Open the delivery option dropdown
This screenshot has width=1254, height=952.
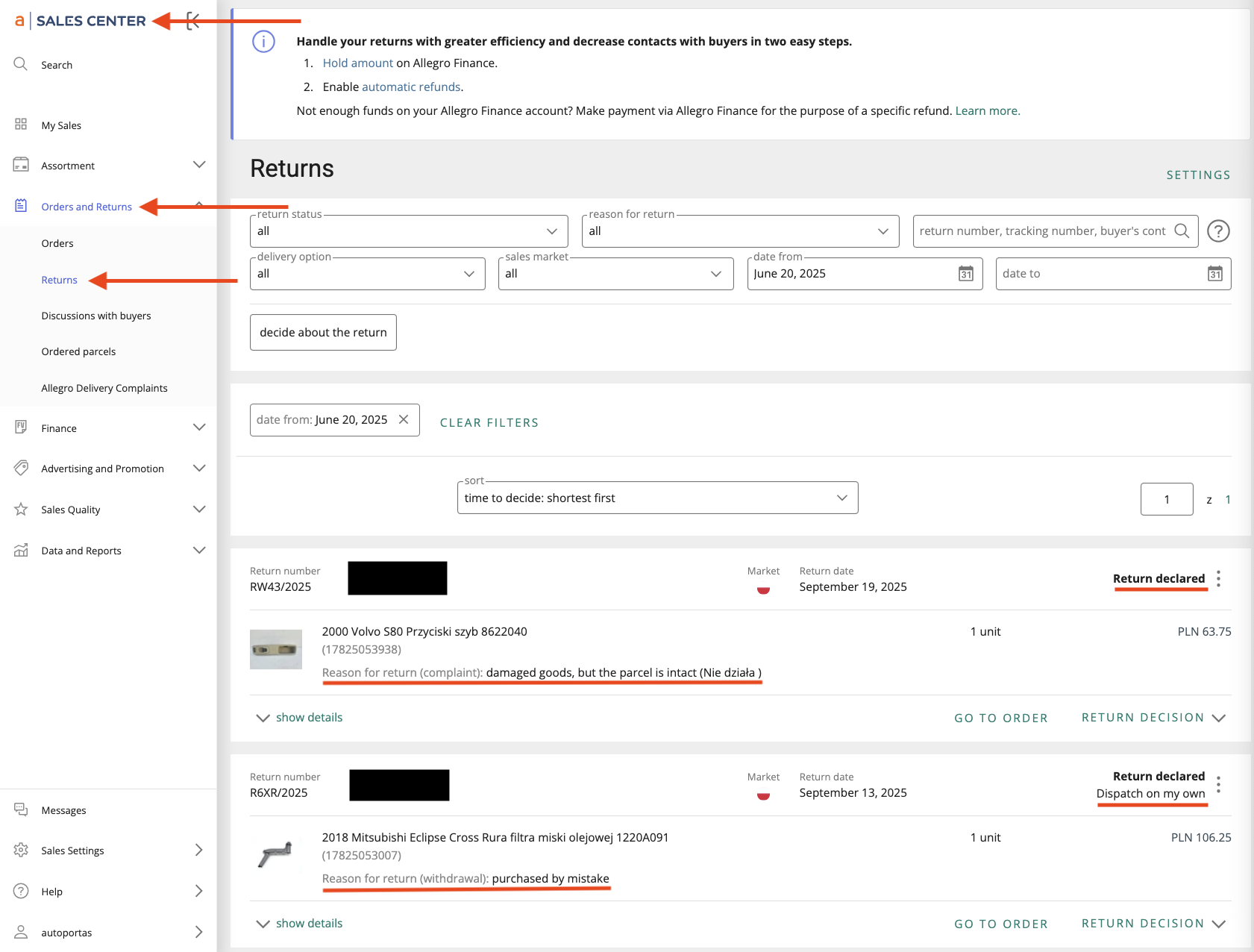(x=367, y=274)
